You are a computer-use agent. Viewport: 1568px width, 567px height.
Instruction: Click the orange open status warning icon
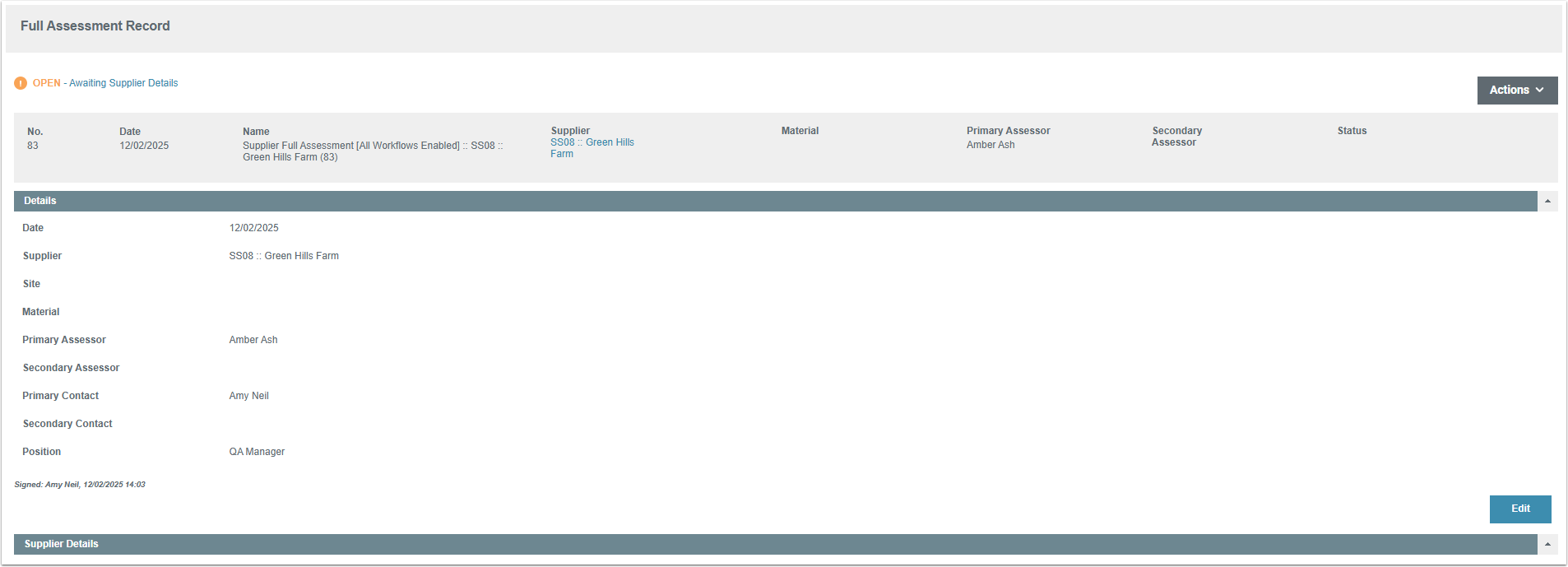point(21,83)
